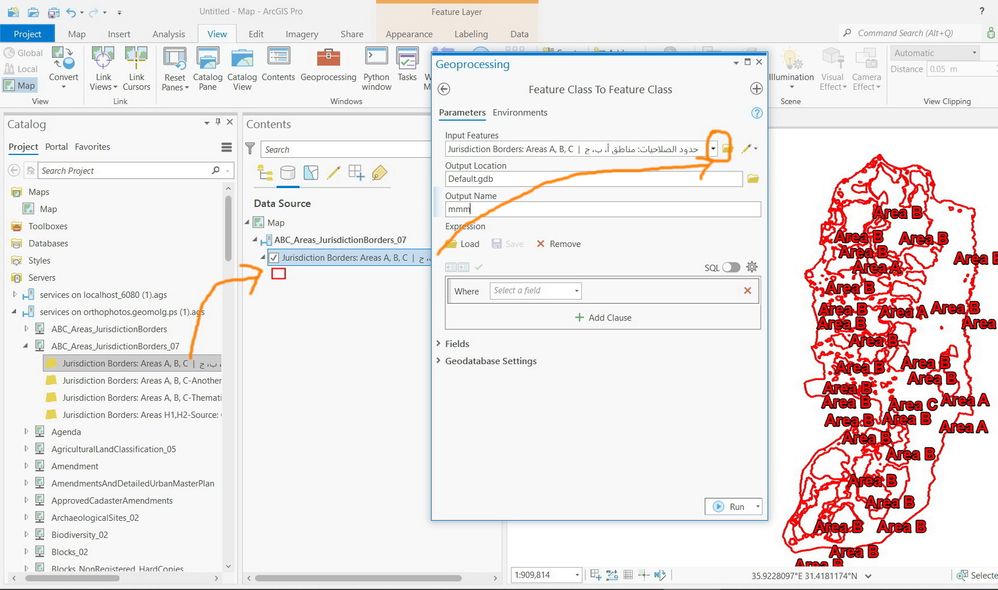This screenshot has width=998, height=590.
Task: Open the Favorites tab in Catalog
Action: click(92, 147)
